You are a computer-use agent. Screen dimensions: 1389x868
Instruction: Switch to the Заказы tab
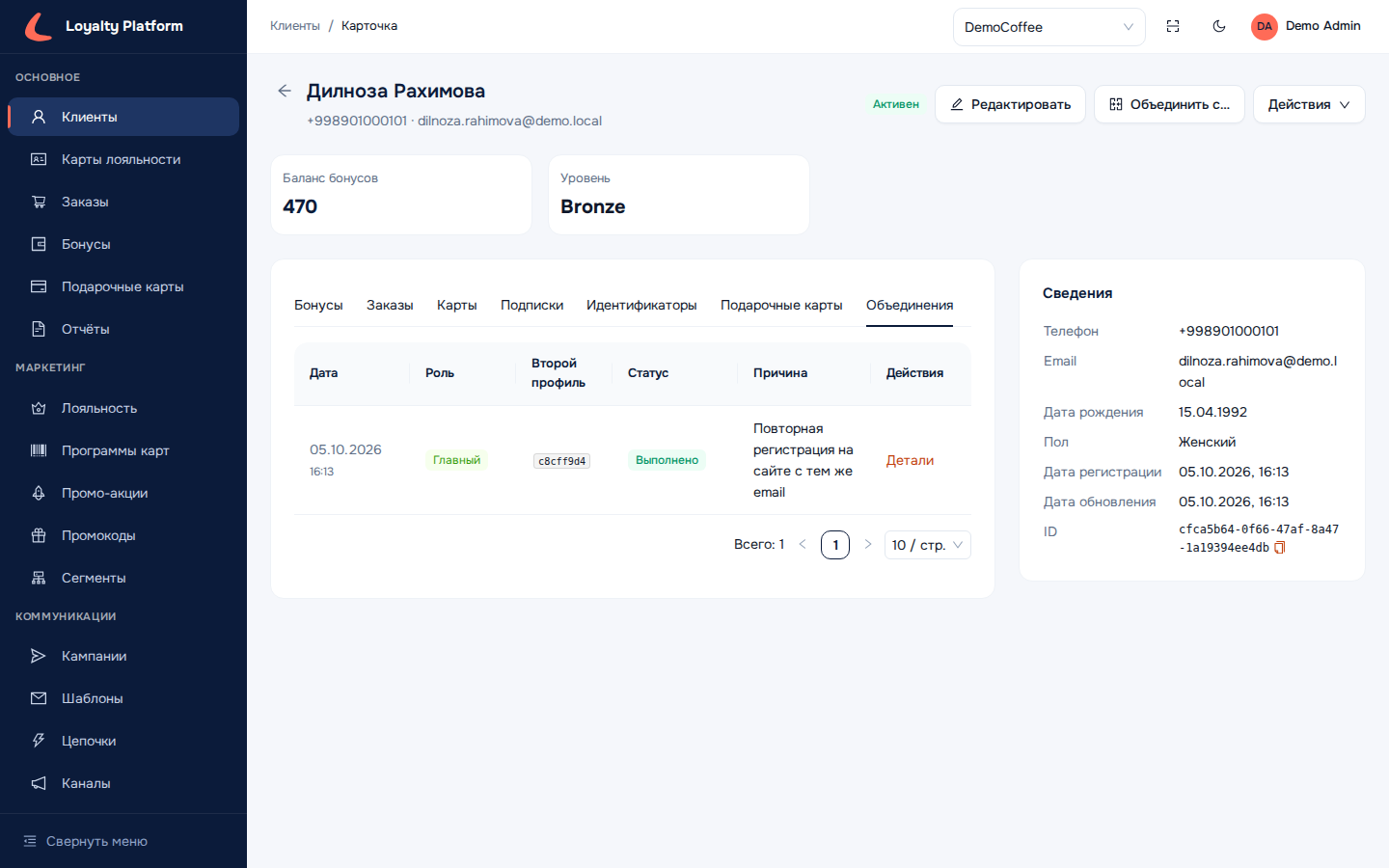(x=390, y=305)
